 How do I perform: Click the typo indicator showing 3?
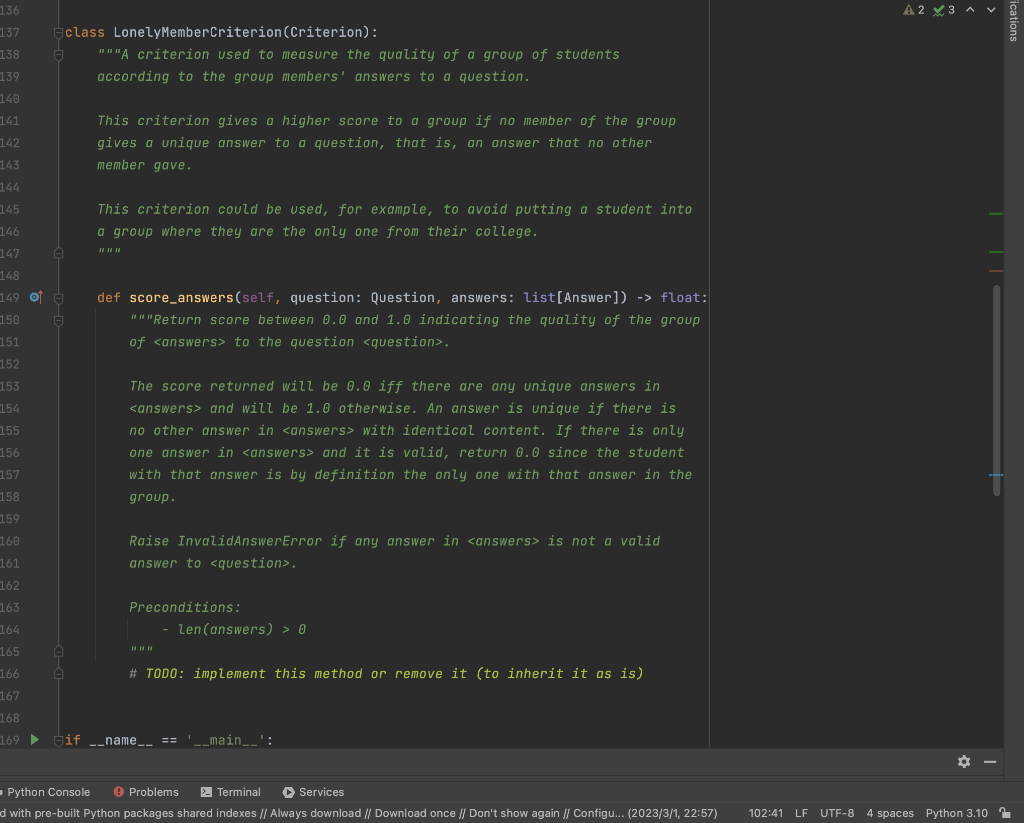944,10
